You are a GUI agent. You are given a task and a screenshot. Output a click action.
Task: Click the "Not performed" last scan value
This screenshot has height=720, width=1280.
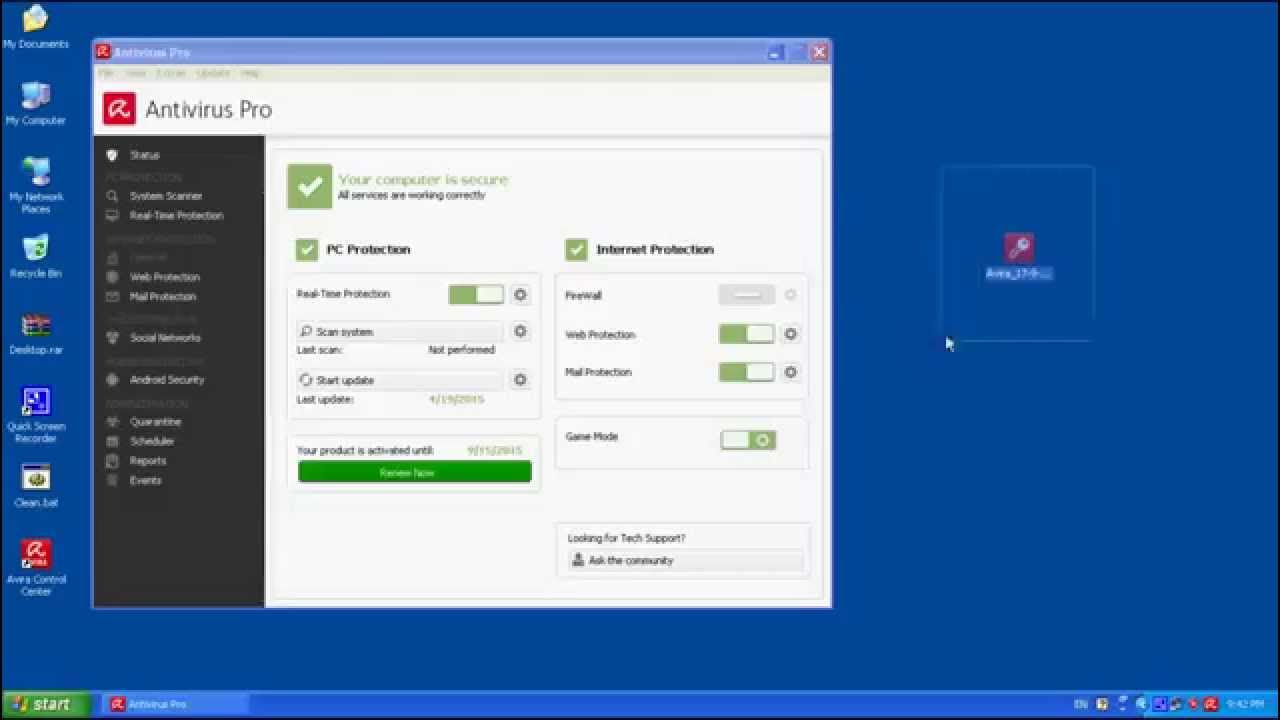click(461, 350)
